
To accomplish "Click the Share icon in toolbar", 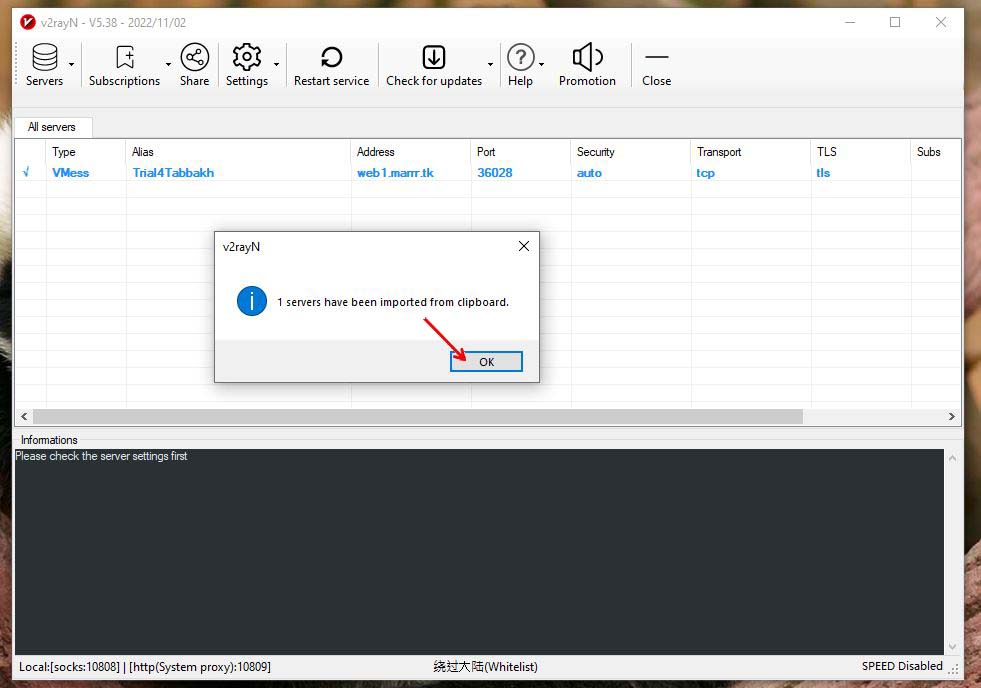I will (x=194, y=58).
